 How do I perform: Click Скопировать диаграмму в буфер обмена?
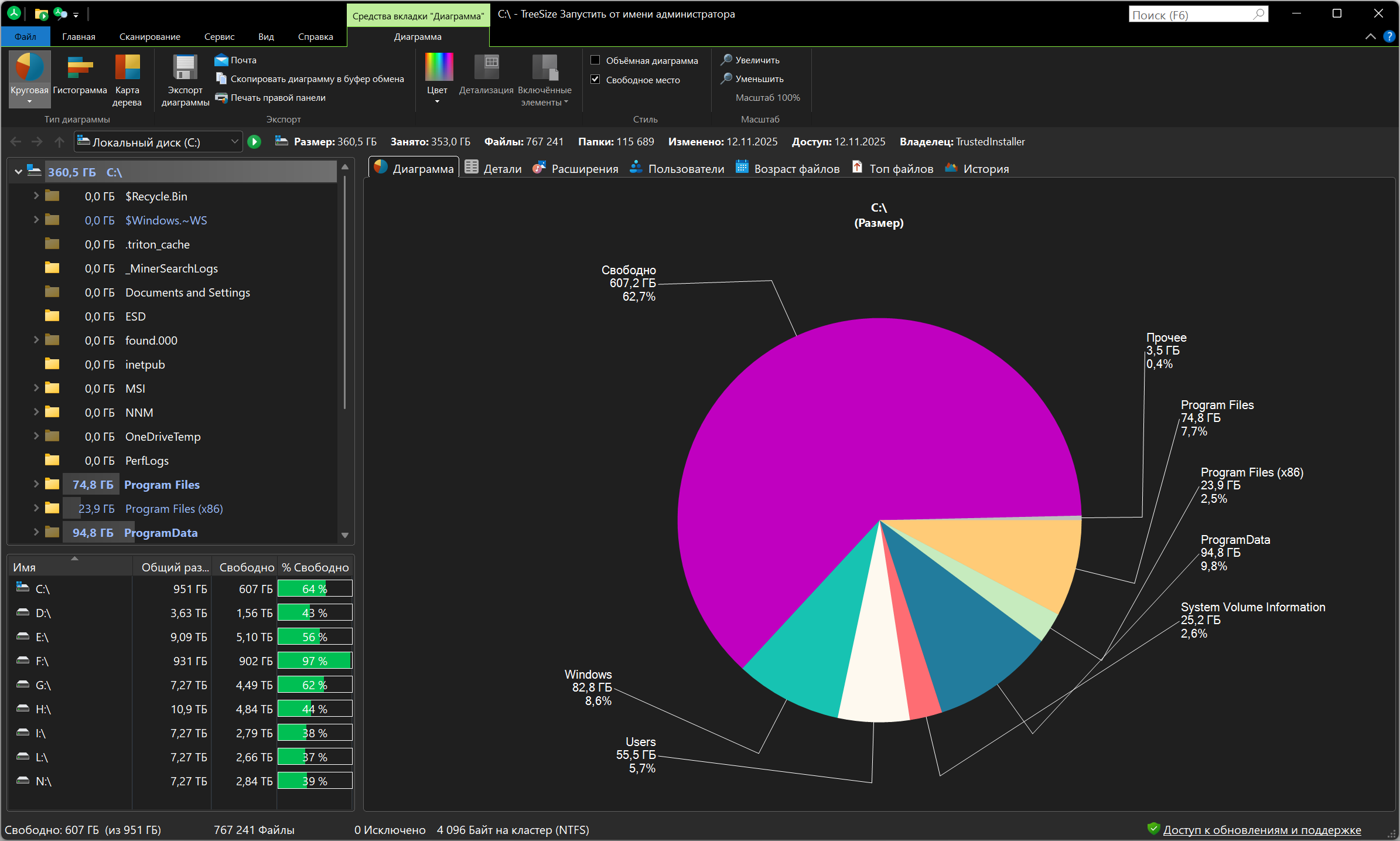(x=317, y=79)
